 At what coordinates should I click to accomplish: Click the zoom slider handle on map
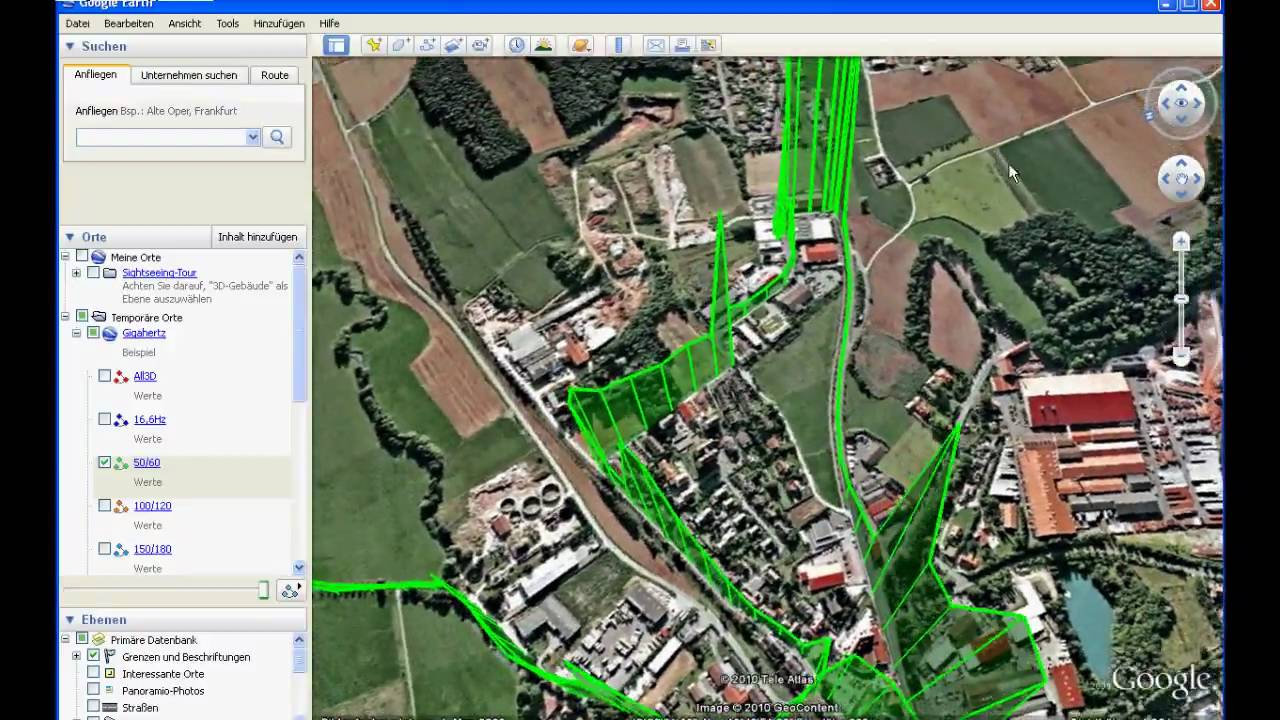[1181, 299]
